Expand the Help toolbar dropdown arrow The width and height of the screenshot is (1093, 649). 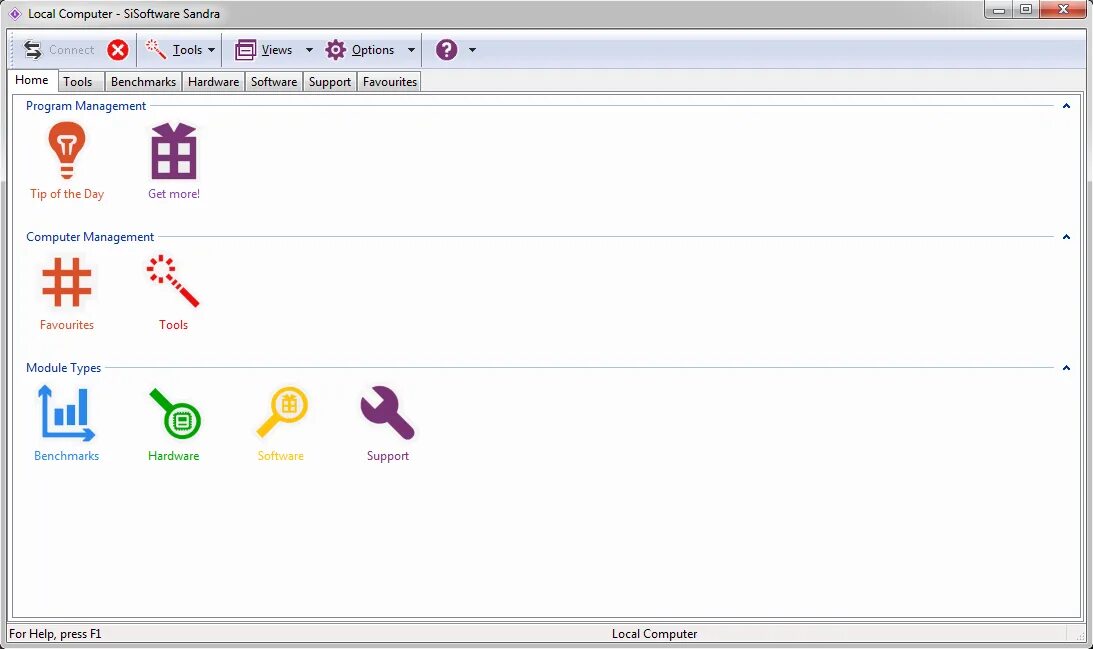pyautogui.click(x=472, y=50)
